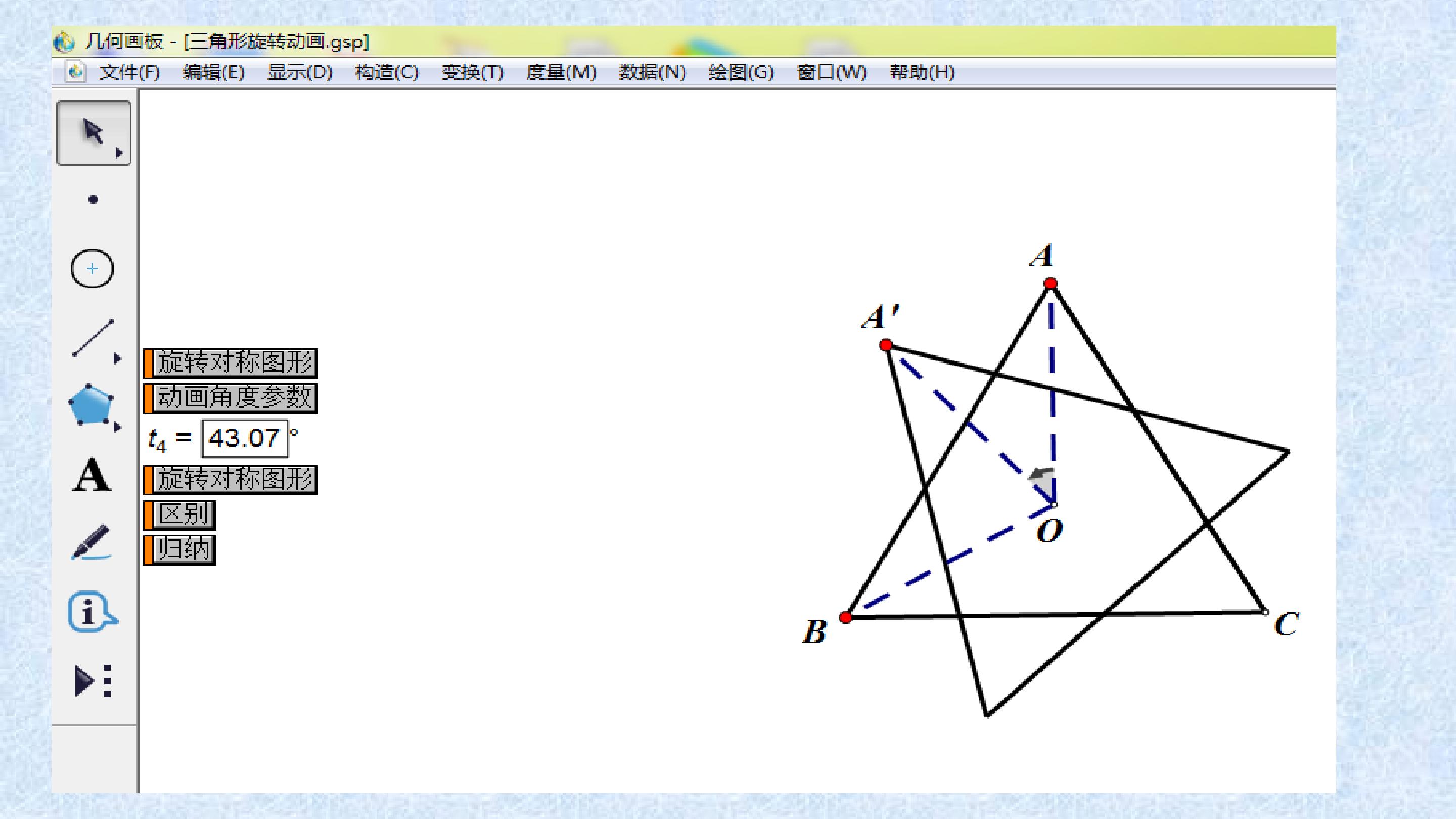Select the Straightedge line tool
1456x819 pixels.
click(x=92, y=337)
